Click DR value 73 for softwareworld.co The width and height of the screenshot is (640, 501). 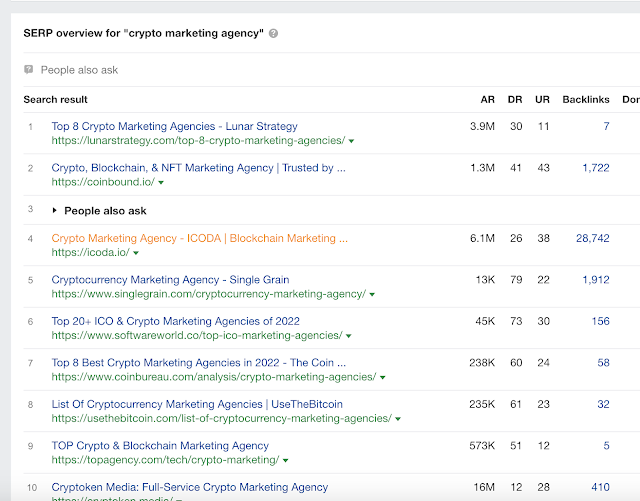[x=516, y=321]
